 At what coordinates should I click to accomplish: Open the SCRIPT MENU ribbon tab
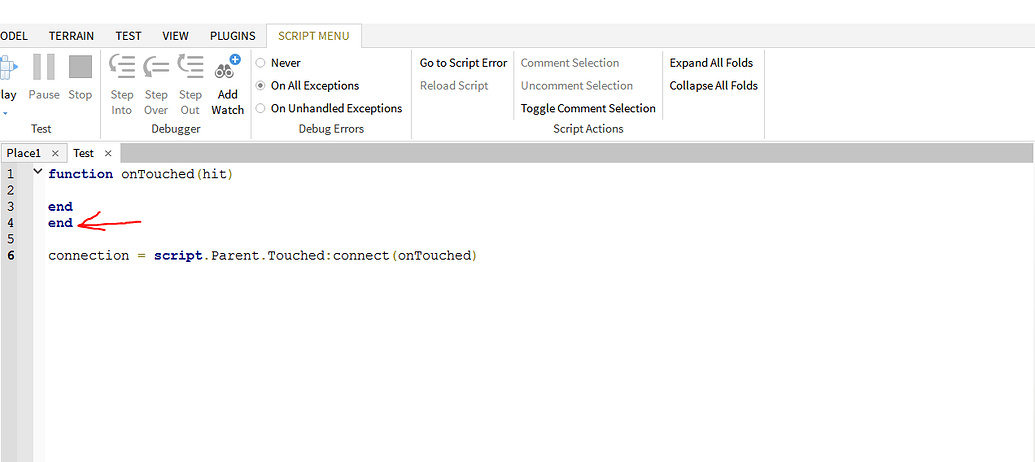pos(314,36)
